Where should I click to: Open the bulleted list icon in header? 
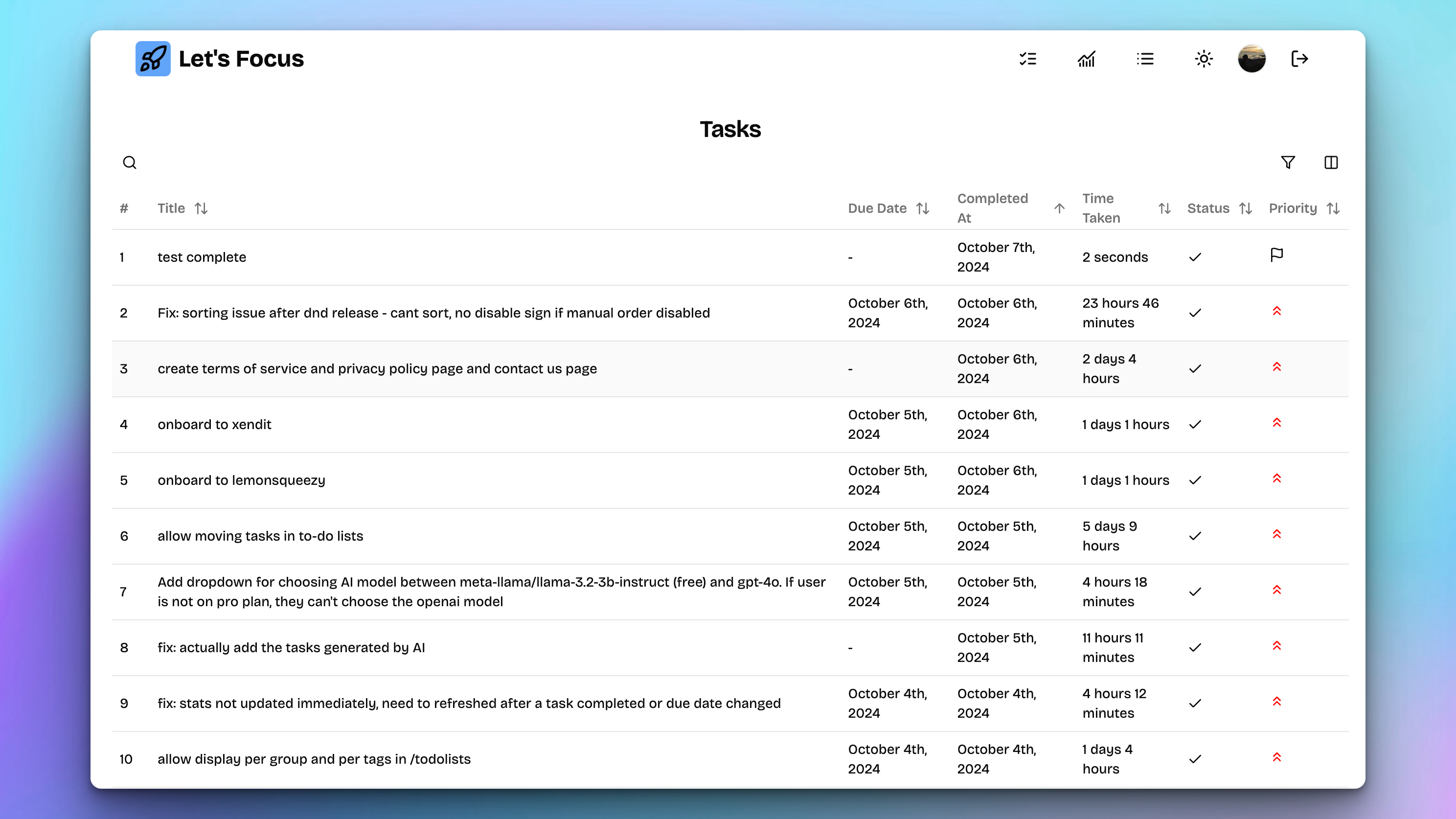click(x=1145, y=59)
